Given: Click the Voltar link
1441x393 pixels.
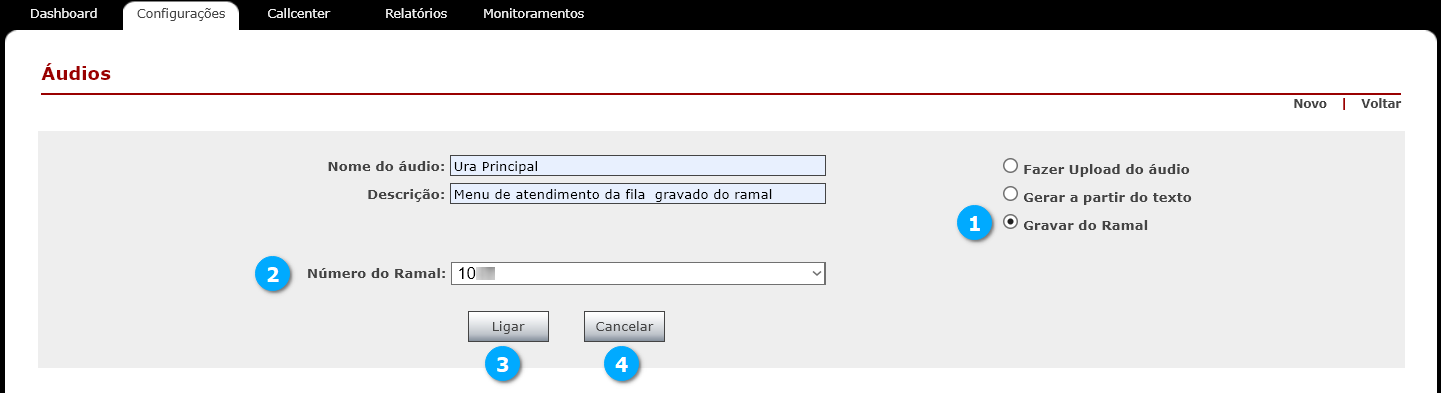Looking at the screenshot, I should [x=1381, y=103].
